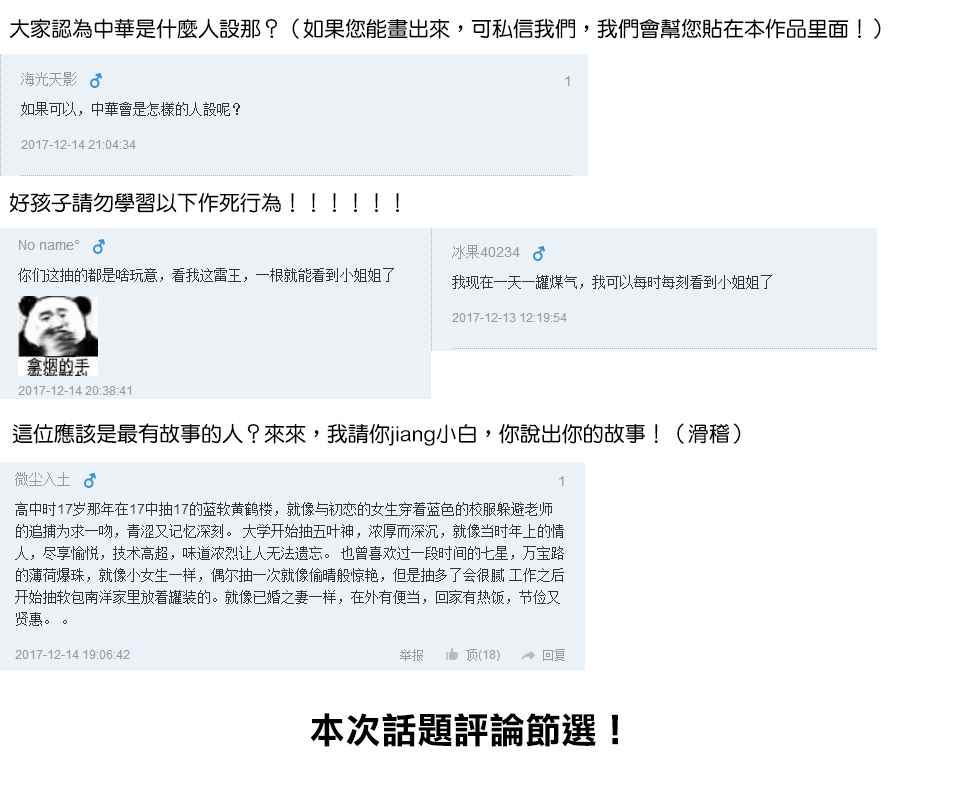Click the long 高中时17岁 story comment
This screenshot has height=800, width=960.
290,564
